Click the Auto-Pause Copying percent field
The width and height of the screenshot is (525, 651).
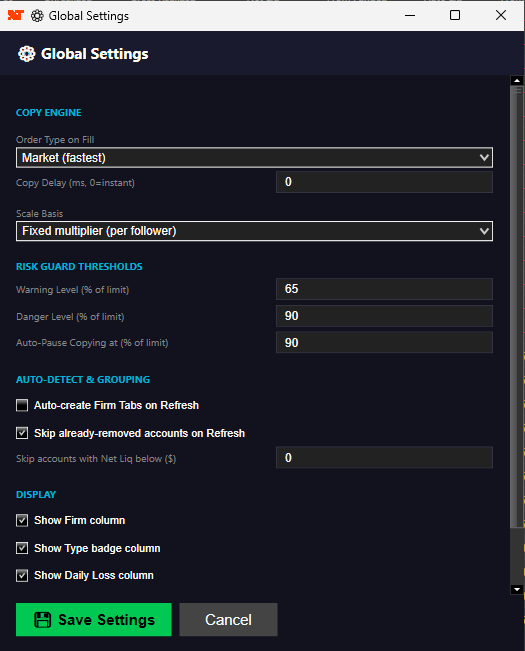click(x=384, y=343)
